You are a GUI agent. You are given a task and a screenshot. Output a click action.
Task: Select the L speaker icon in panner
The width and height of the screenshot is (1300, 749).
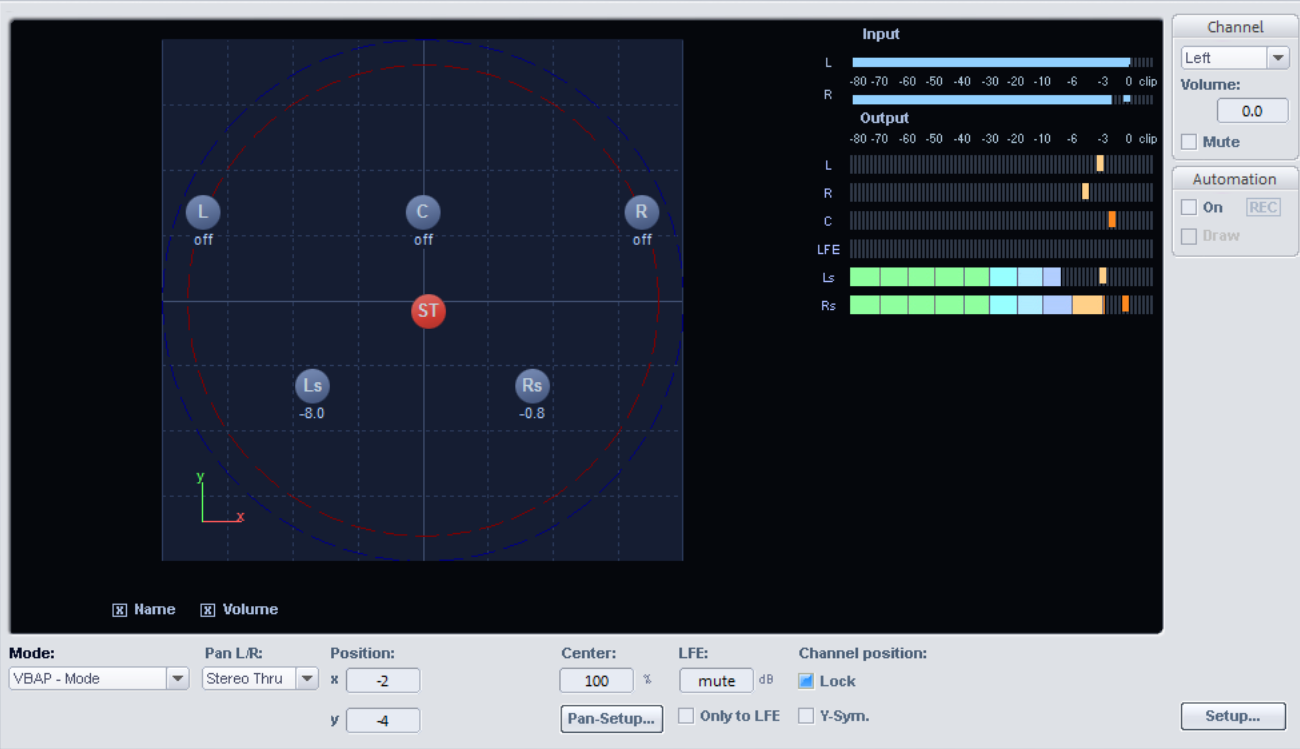203,212
